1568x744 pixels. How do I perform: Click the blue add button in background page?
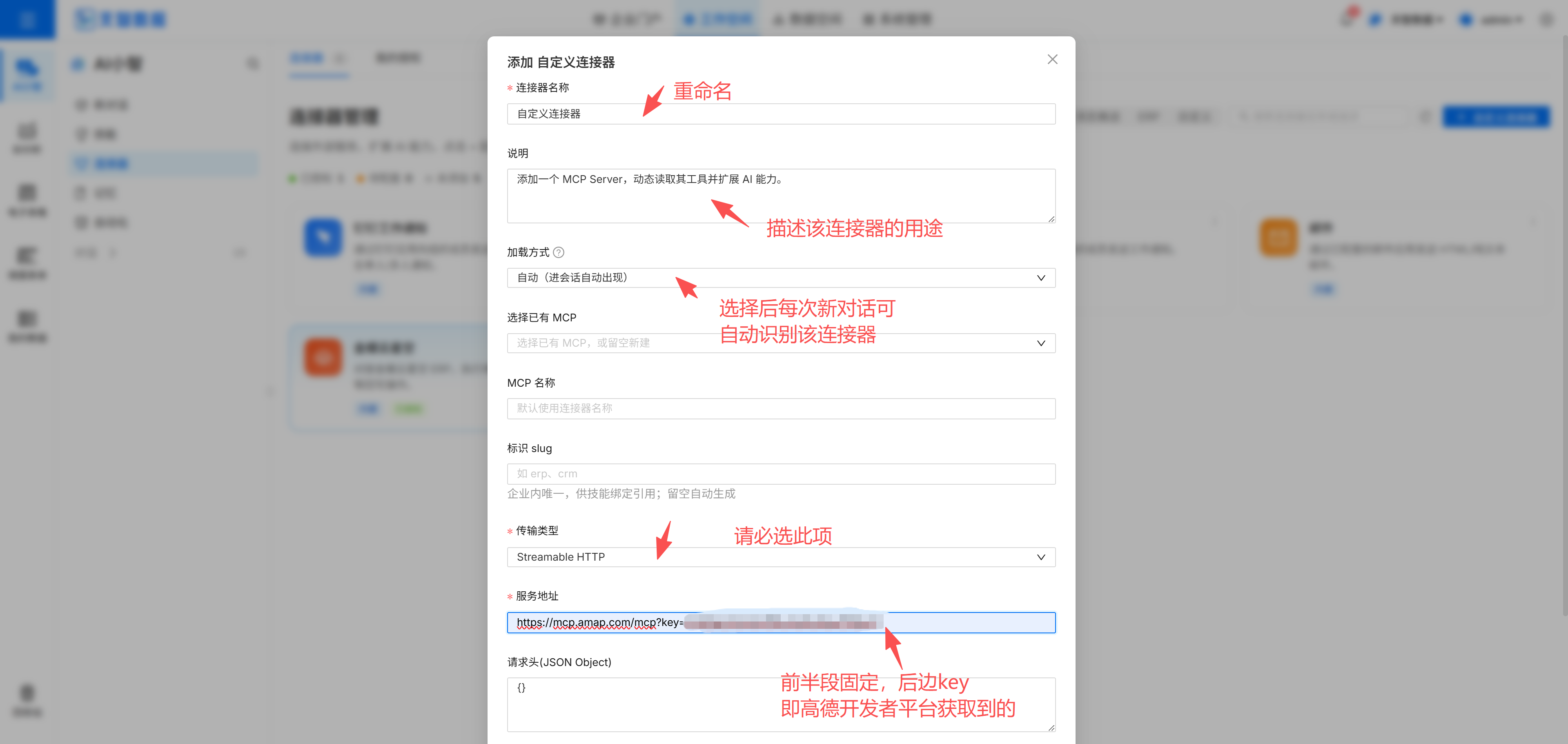click(x=1497, y=116)
